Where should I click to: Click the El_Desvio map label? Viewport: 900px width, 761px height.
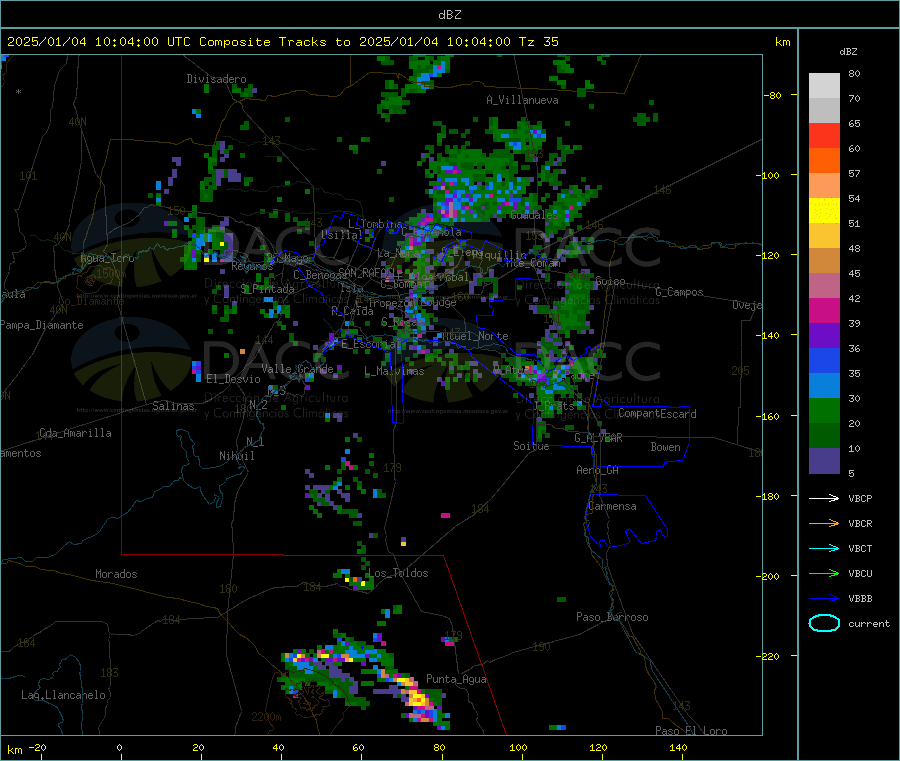[233, 379]
